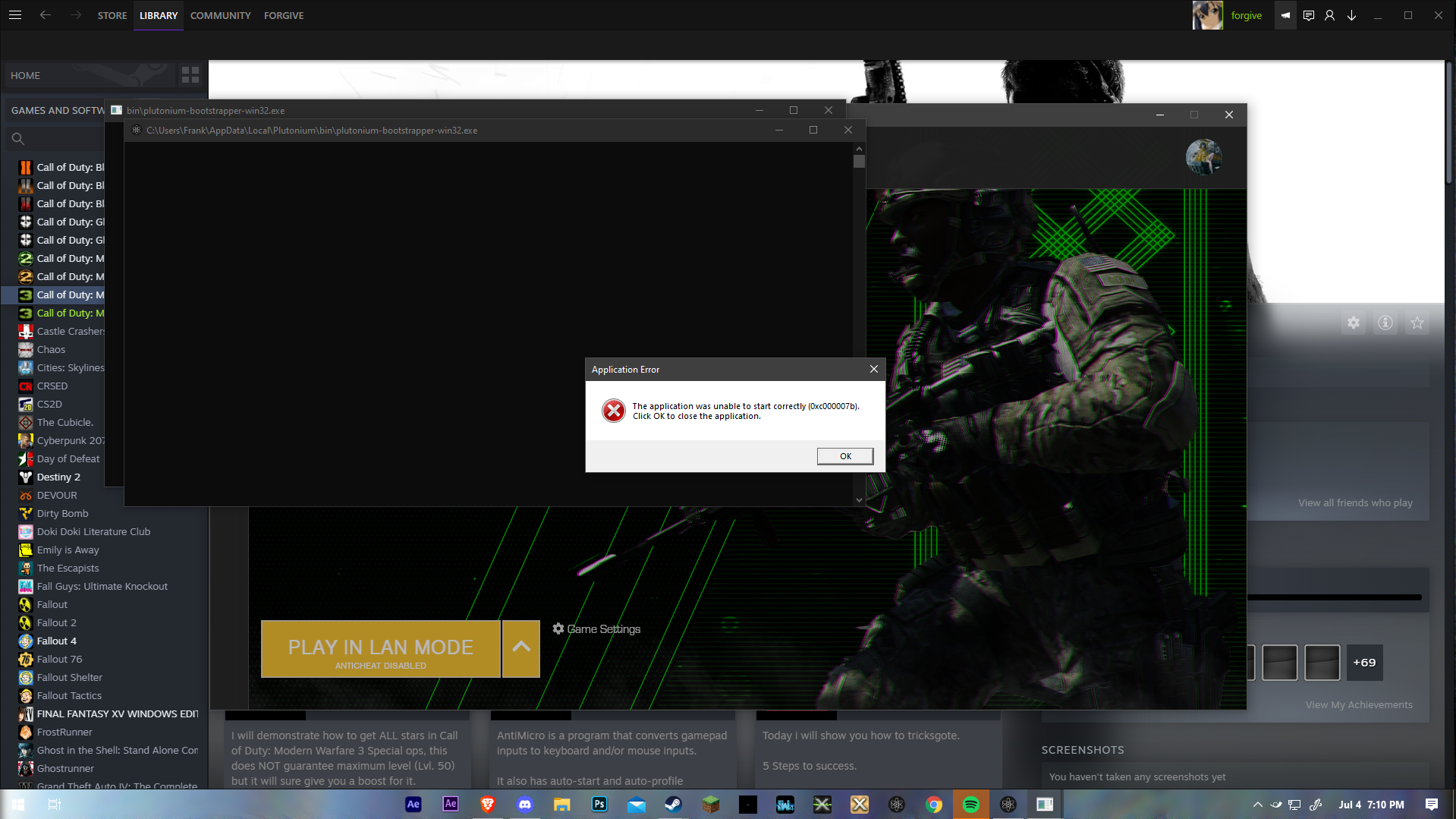
Task: Open the announcements megaphone icon
Action: (x=1285, y=15)
